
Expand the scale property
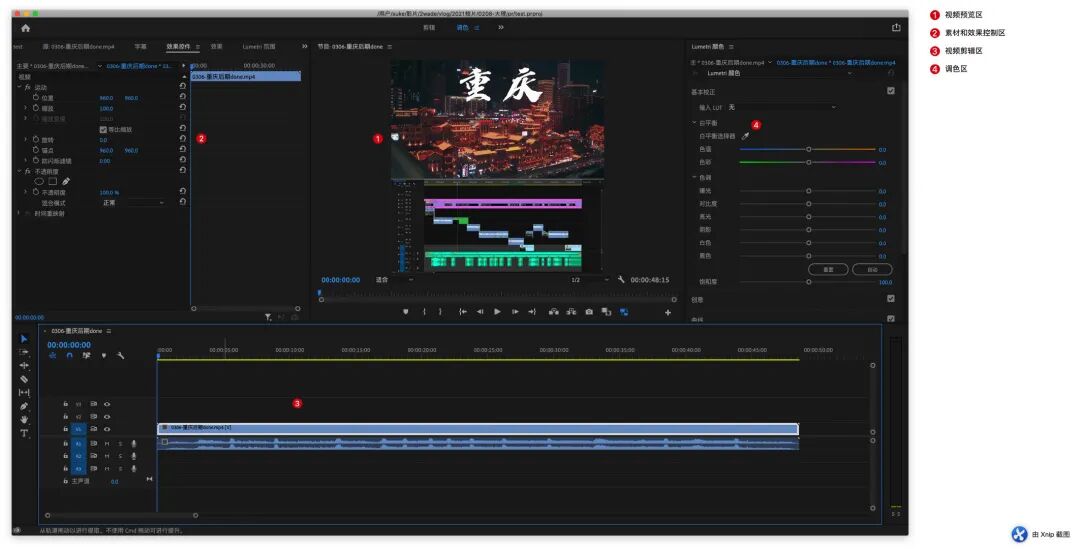(x=26, y=108)
